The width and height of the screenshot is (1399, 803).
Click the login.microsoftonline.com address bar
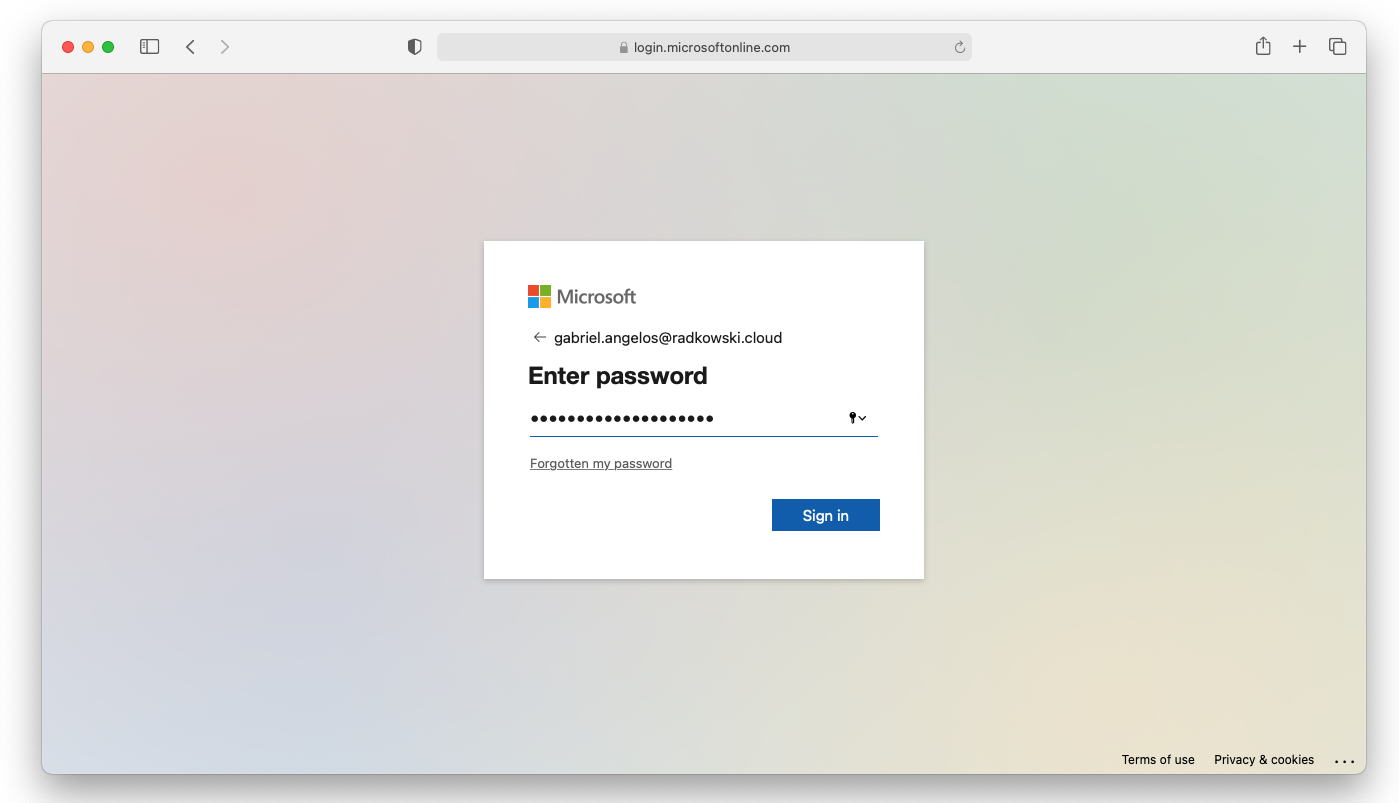tap(704, 47)
